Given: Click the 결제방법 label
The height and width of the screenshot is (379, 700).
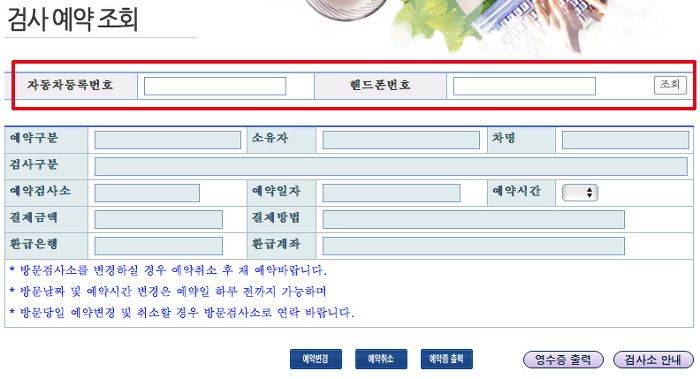Looking at the screenshot, I should click(x=276, y=218).
